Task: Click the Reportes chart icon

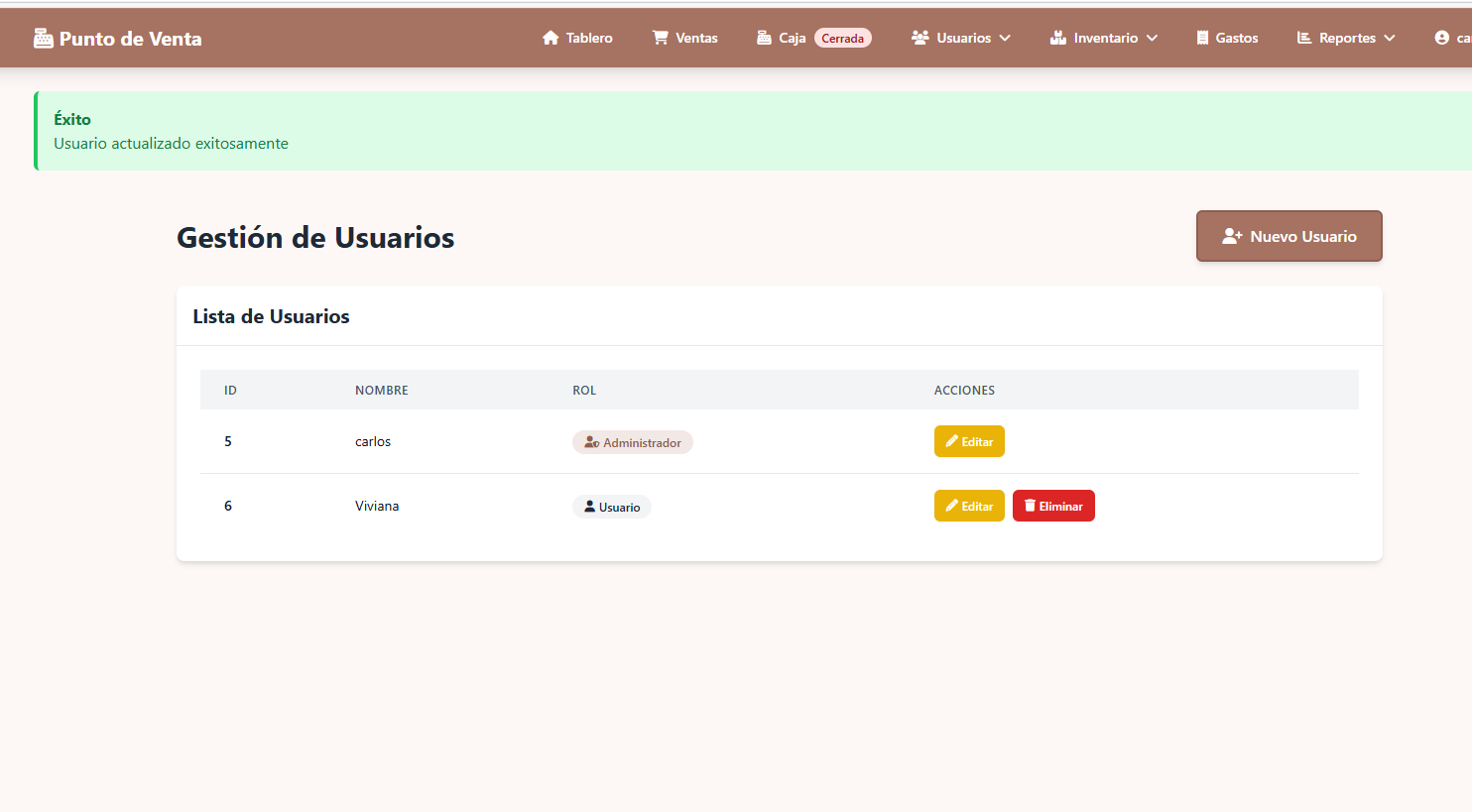Action: point(1304,38)
